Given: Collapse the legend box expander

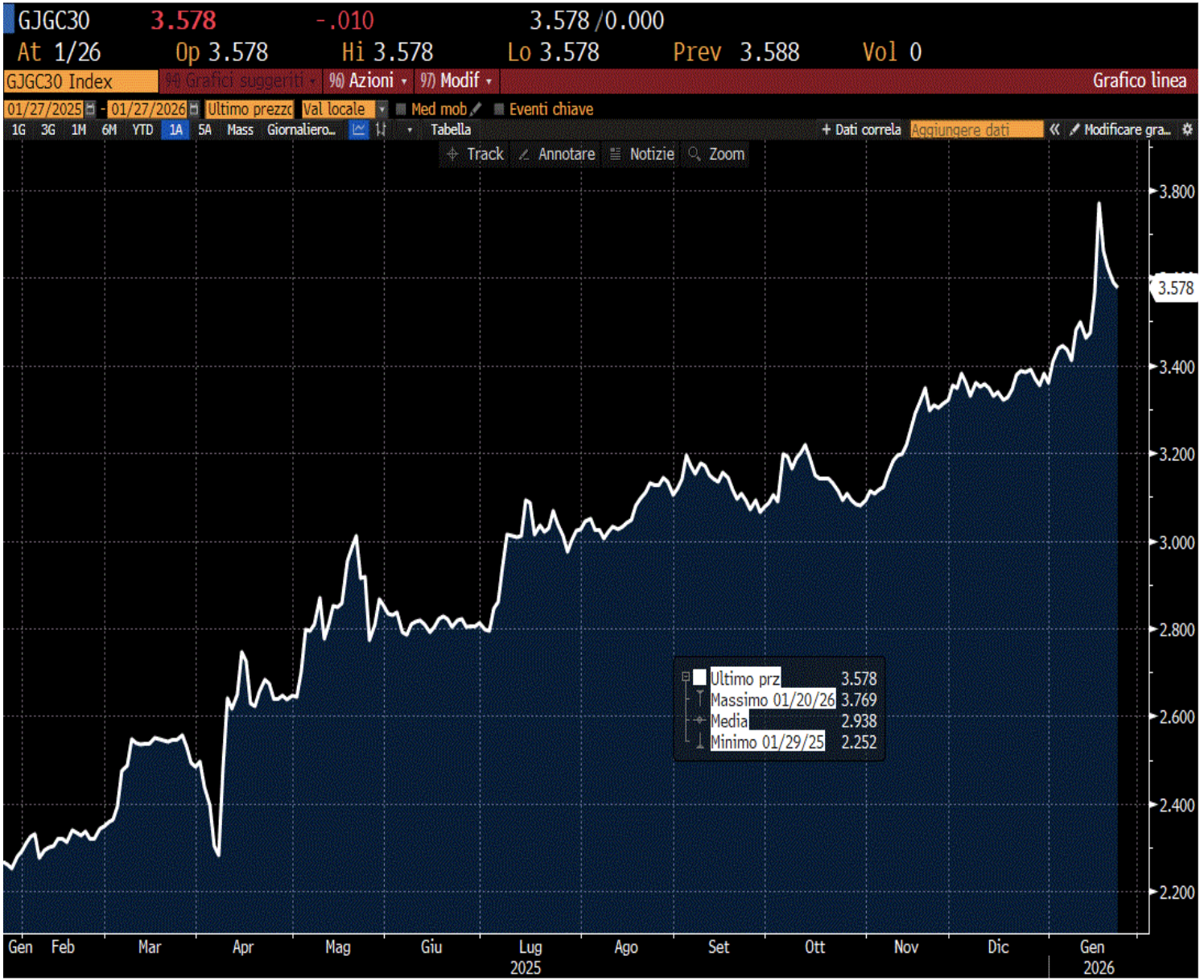Looking at the screenshot, I should [686, 677].
